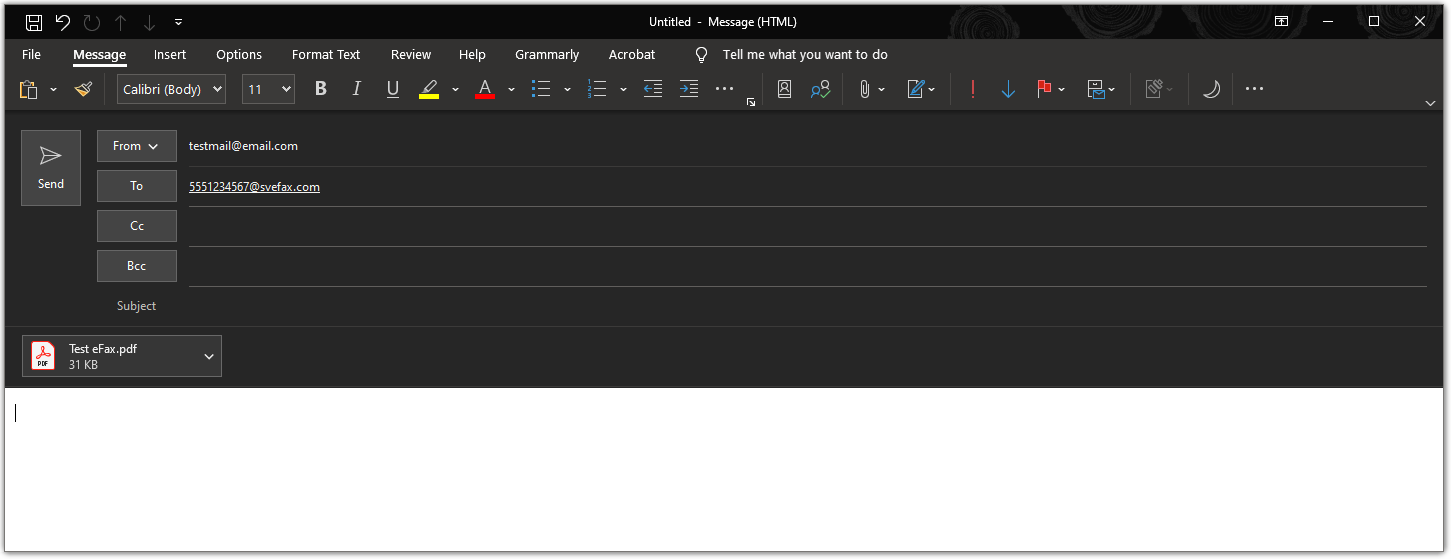Mark message as Low Importance
This screenshot has height=559, width=1451.
click(1008, 89)
